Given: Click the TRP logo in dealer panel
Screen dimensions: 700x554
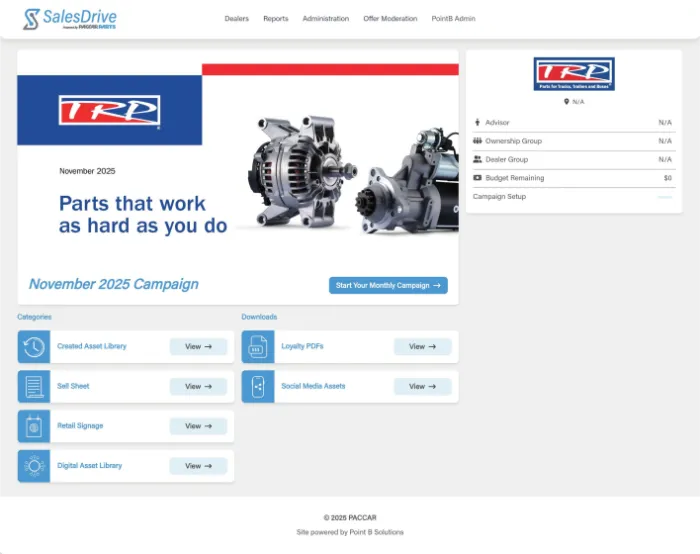Looking at the screenshot, I should coord(574,74).
